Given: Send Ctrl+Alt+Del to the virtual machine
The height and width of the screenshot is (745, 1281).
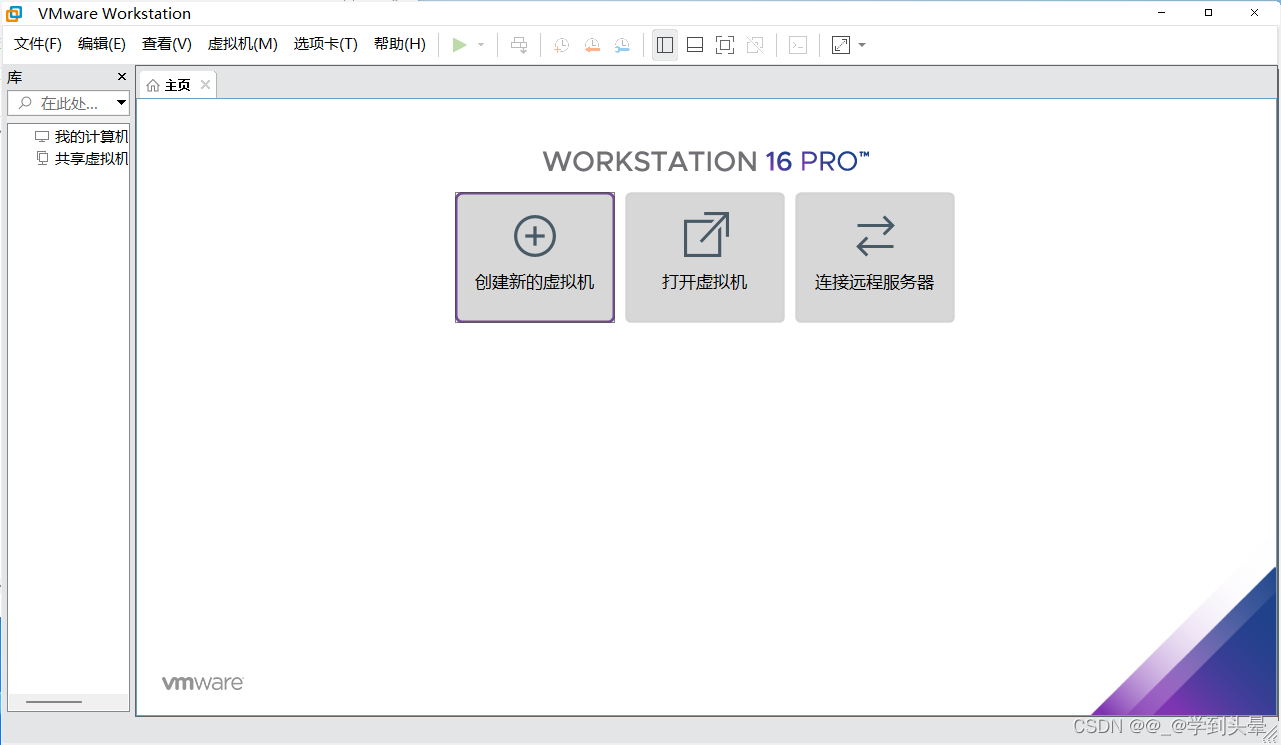Looking at the screenshot, I should pos(519,45).
